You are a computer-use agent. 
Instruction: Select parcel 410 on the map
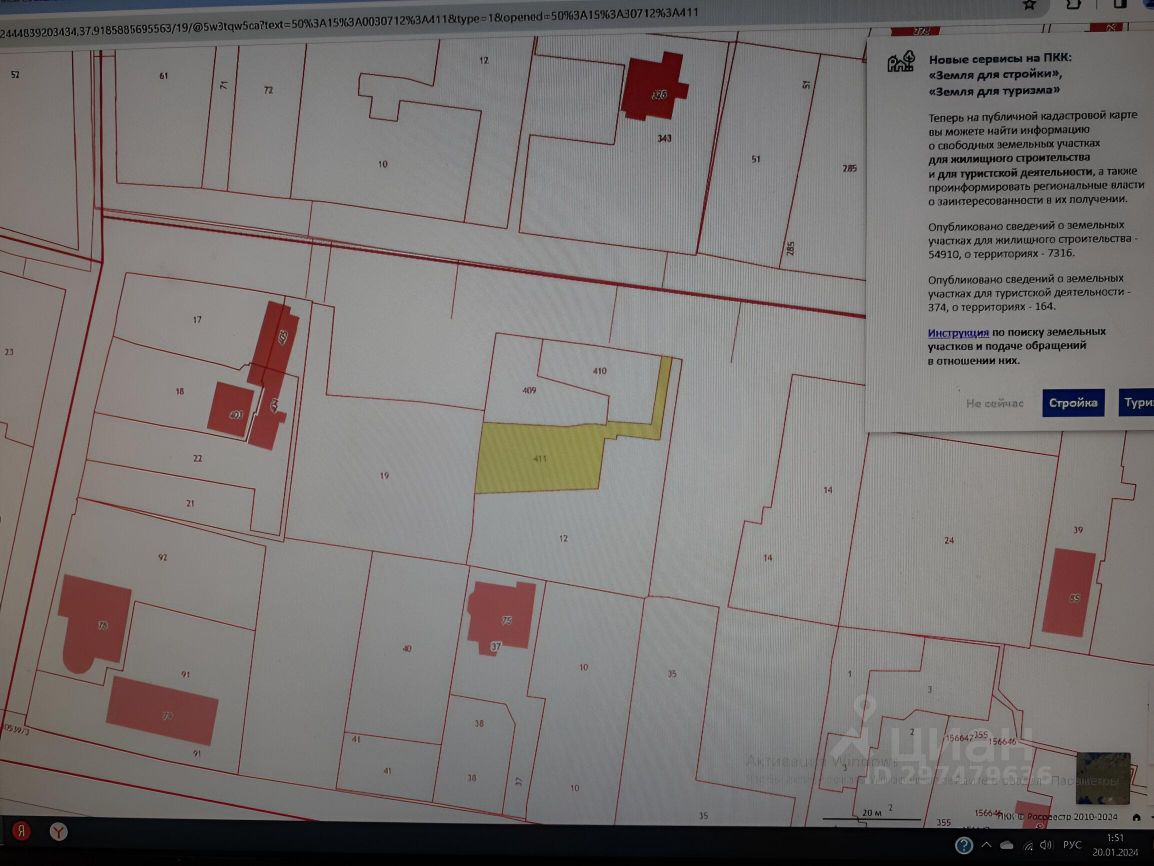[600, 371]
